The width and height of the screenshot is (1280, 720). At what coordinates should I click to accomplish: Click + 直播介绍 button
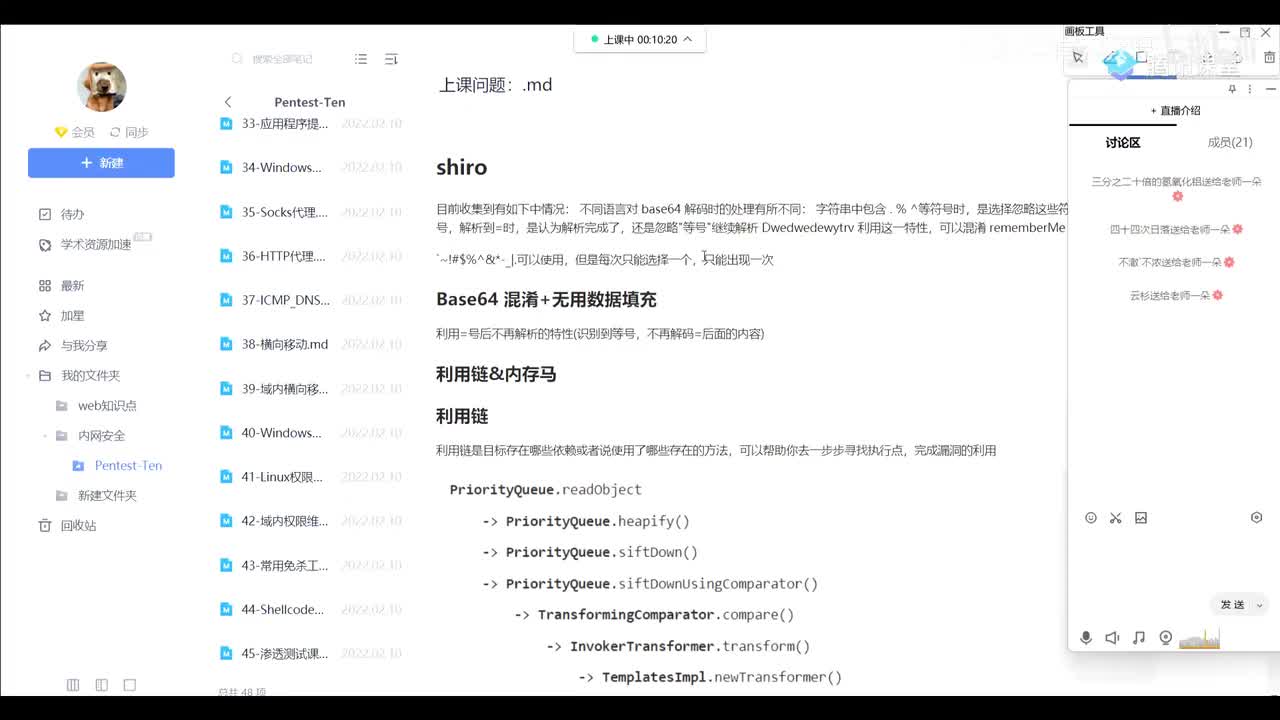1175,111
